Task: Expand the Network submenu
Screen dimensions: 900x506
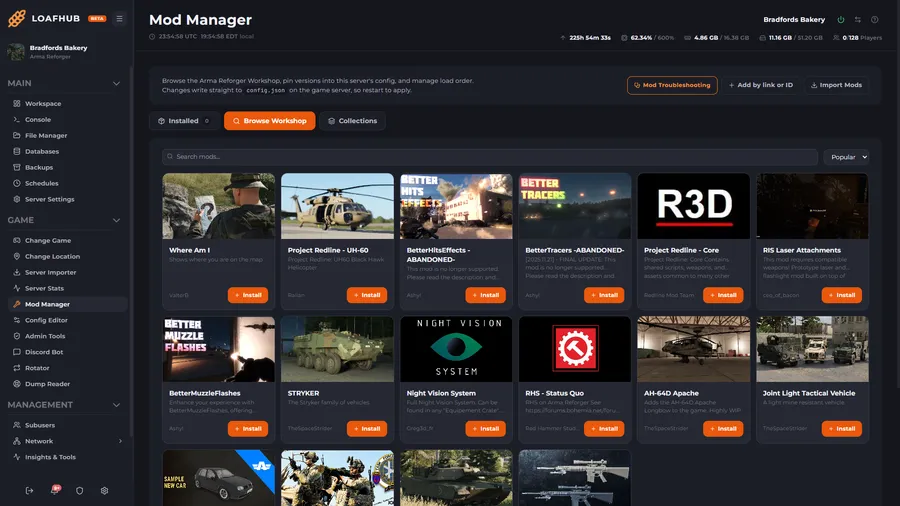Action: coord(120,441)
